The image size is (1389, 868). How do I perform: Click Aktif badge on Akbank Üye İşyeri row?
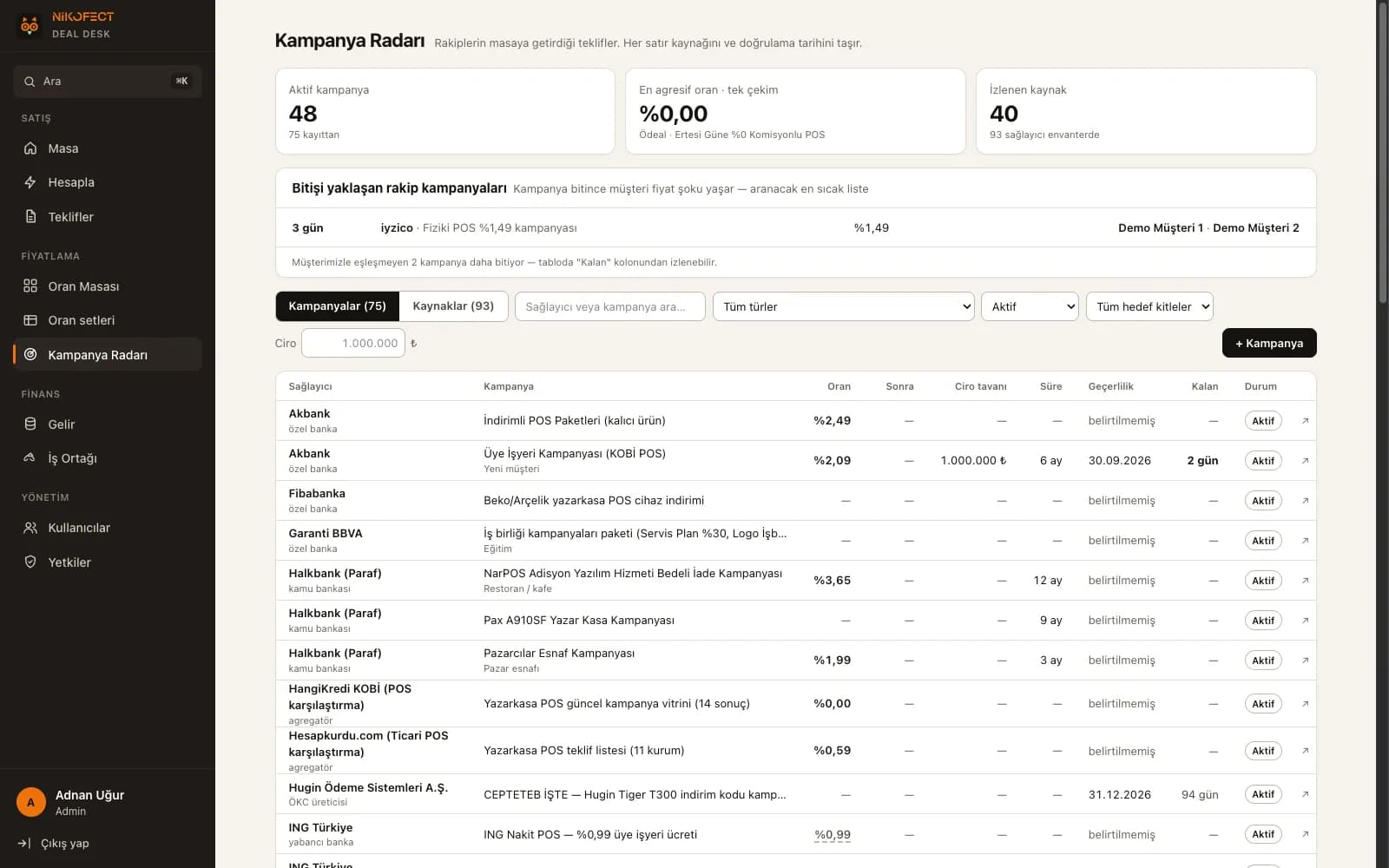(x=1263, y=461)
